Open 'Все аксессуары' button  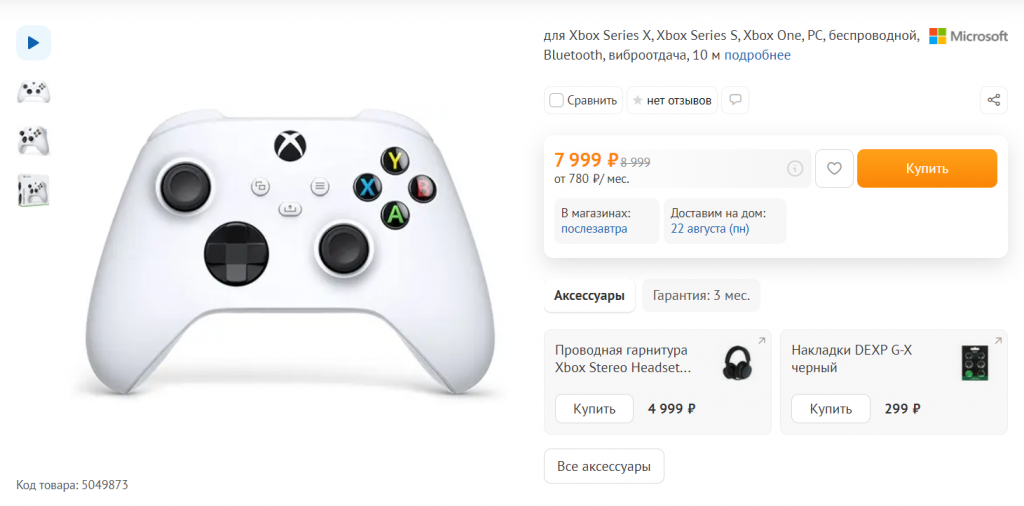point(604,467)
